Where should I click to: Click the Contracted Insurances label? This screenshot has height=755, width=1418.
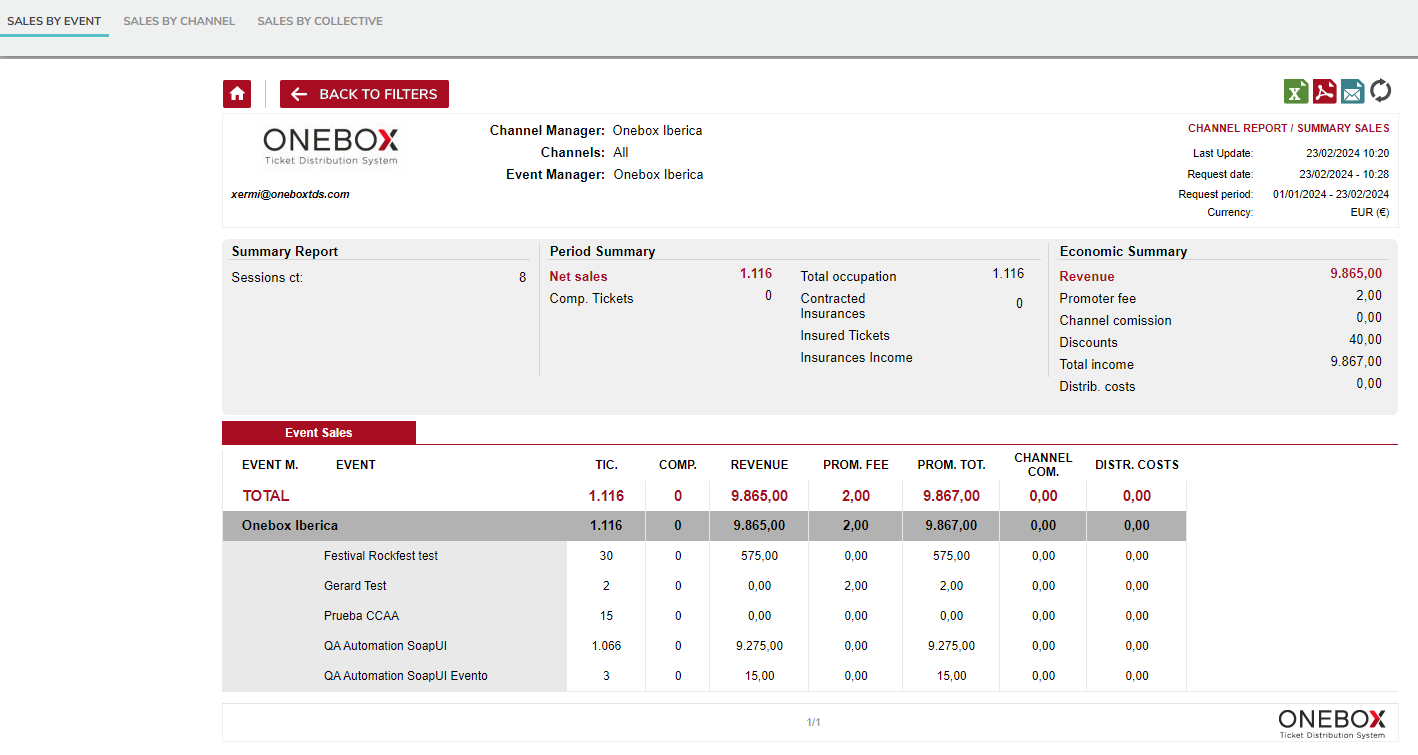pyautogui.click(x=833, y=306)
